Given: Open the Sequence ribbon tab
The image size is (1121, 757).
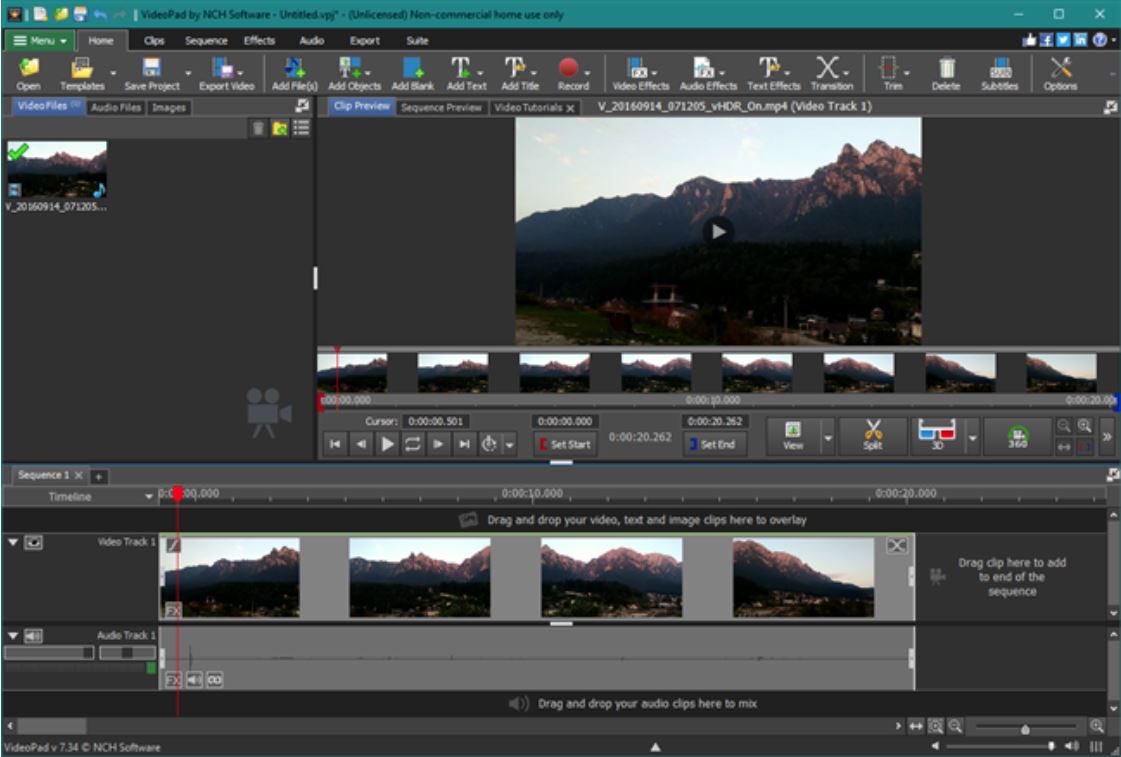Looking at the screenshot, I should click(x=206, y=41).
